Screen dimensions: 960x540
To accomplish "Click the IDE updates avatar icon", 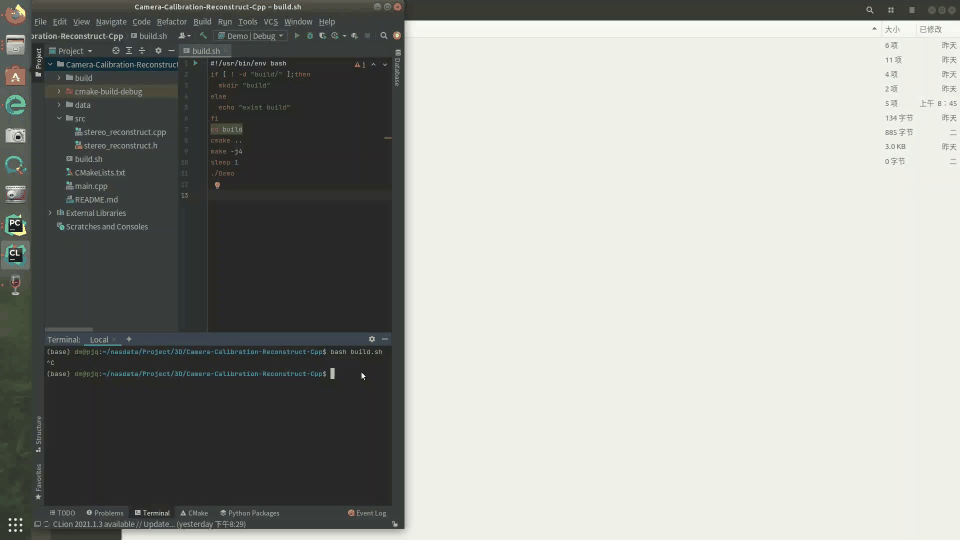I will coord(397,36).
